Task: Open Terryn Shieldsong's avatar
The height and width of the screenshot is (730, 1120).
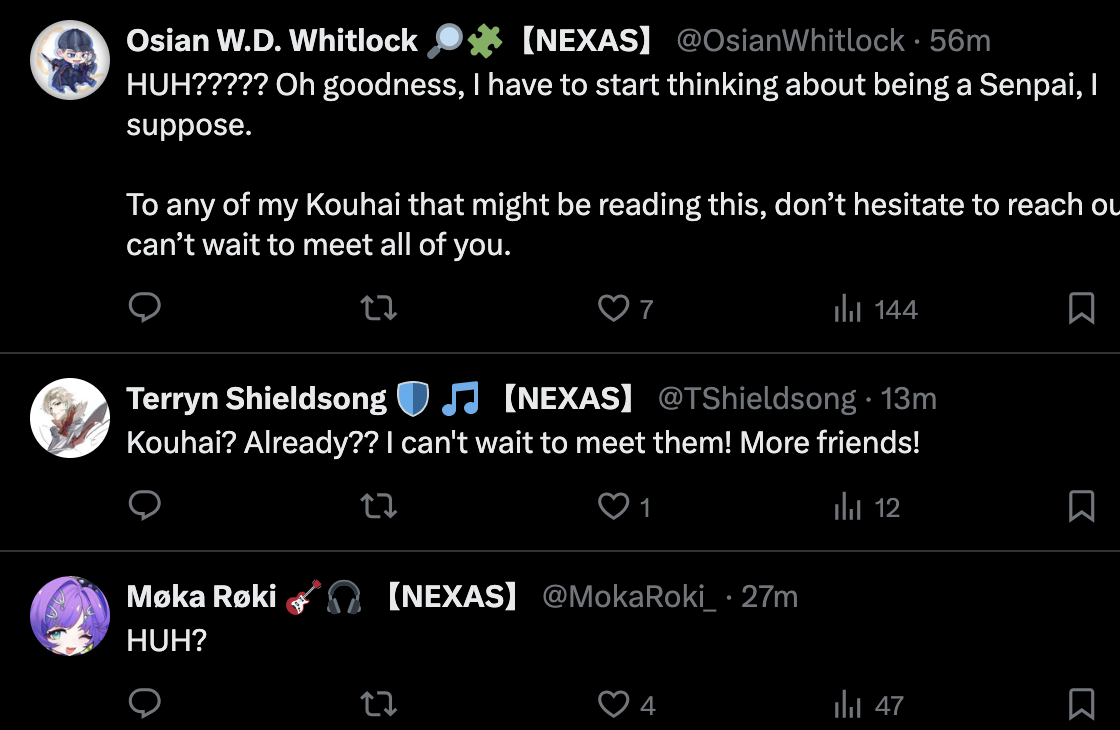Action: [69, 417]
